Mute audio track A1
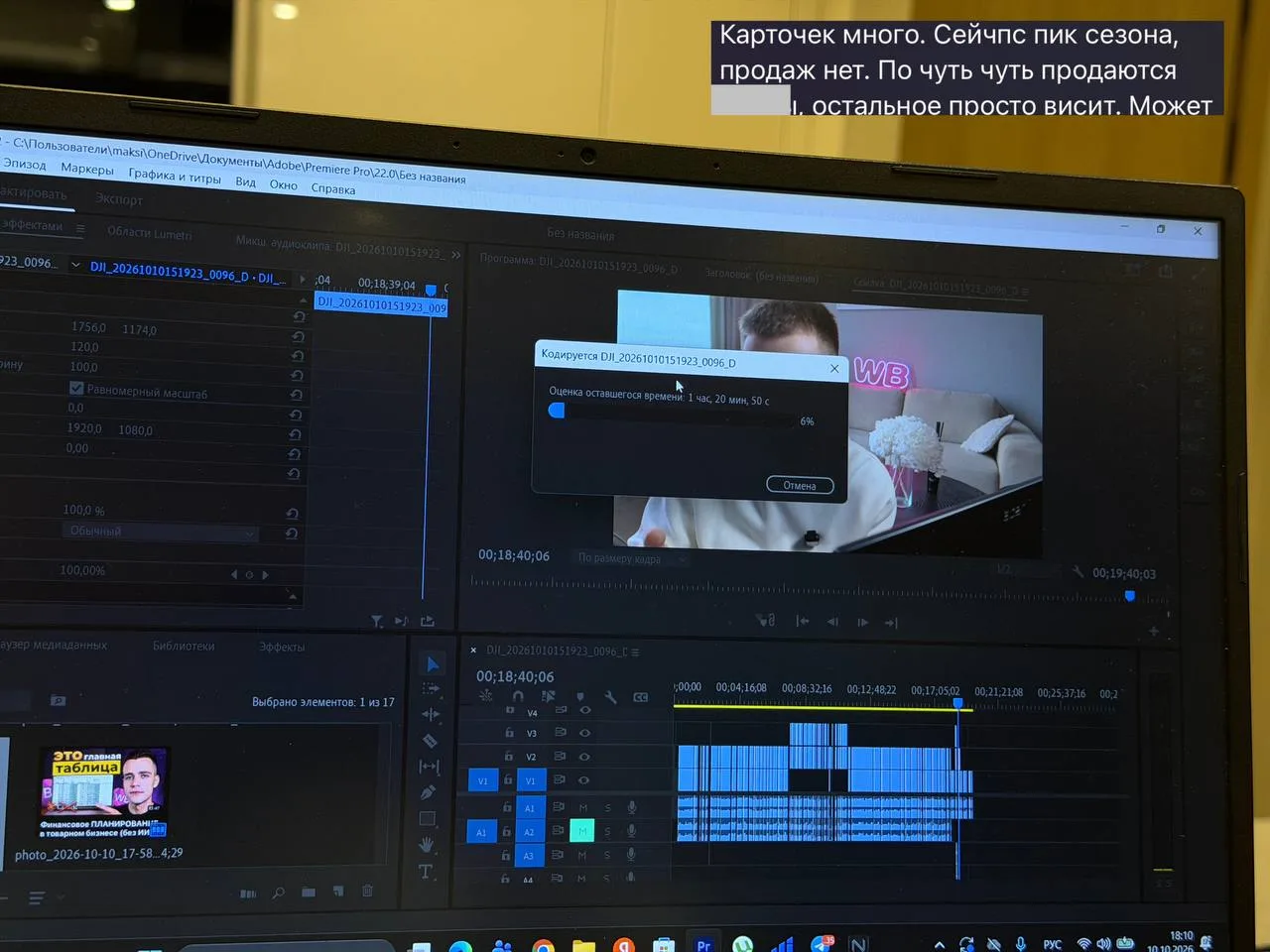 tap(583, 807)
